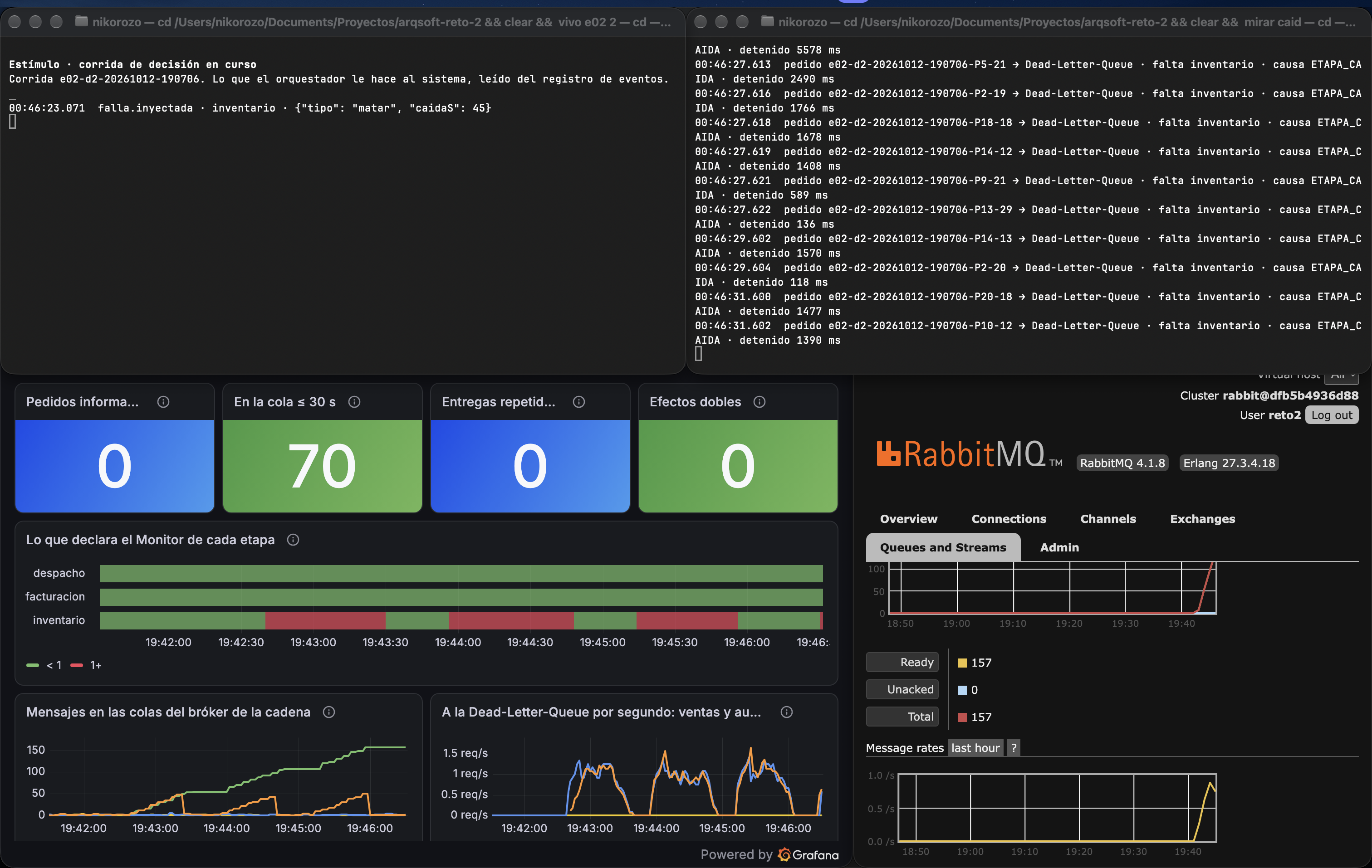The height and width of the screenshot is (868, 1372).
Task: Click the En la cola value 70
Action: 323,466
